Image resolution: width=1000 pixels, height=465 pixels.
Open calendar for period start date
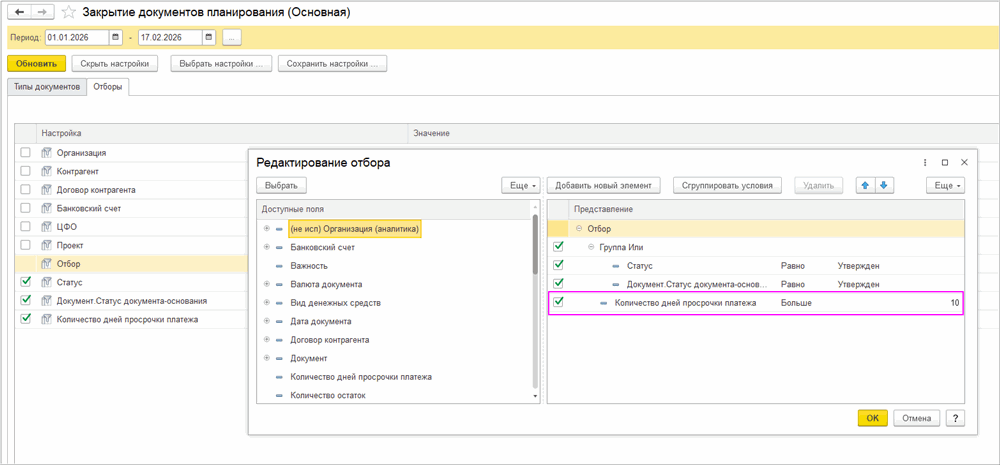tap(116, 38)
